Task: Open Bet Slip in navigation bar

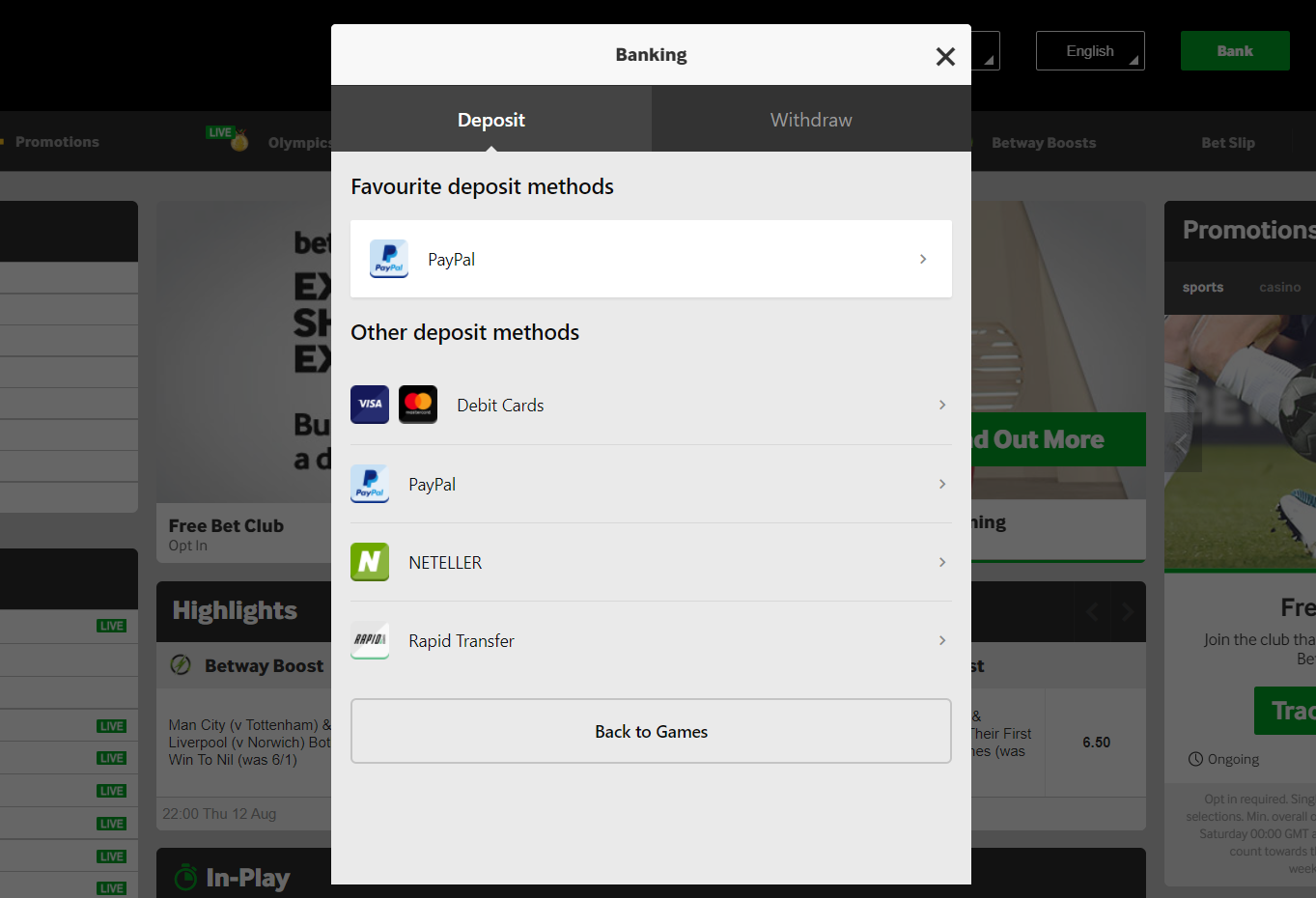Action: [x=1228, y=143]
